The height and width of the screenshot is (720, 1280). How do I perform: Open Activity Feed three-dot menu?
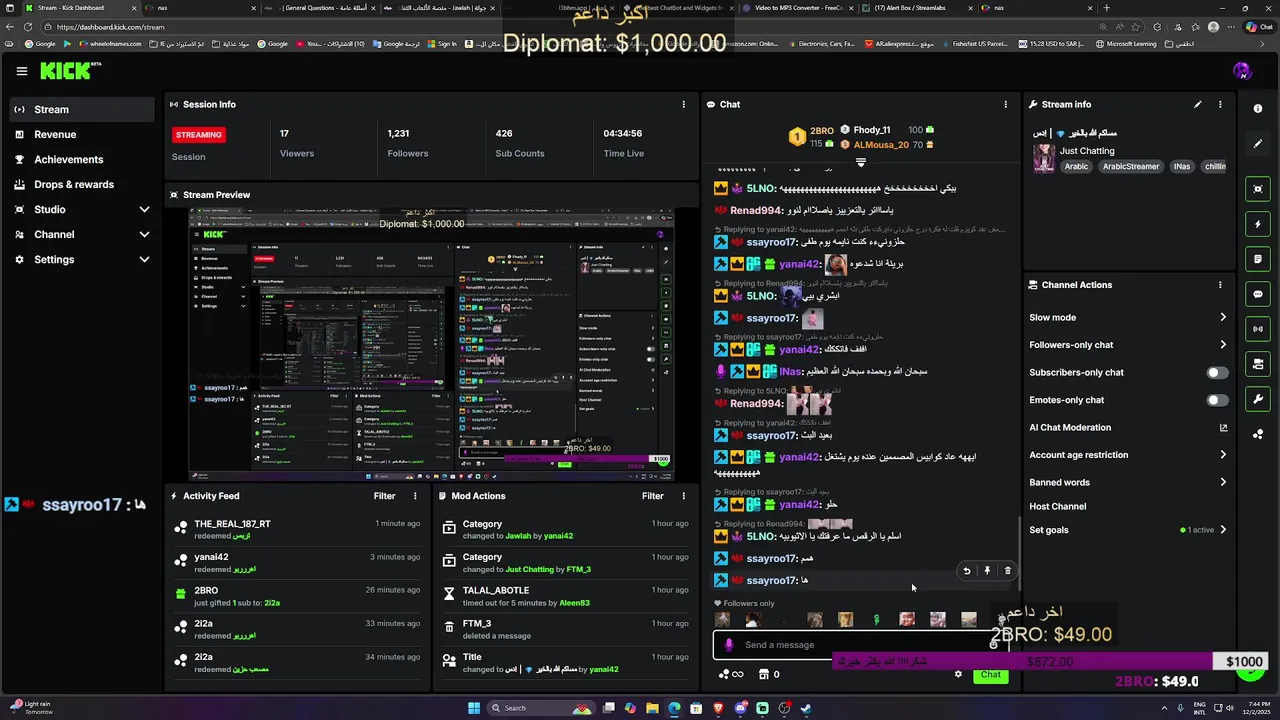(x=415, y=496)
